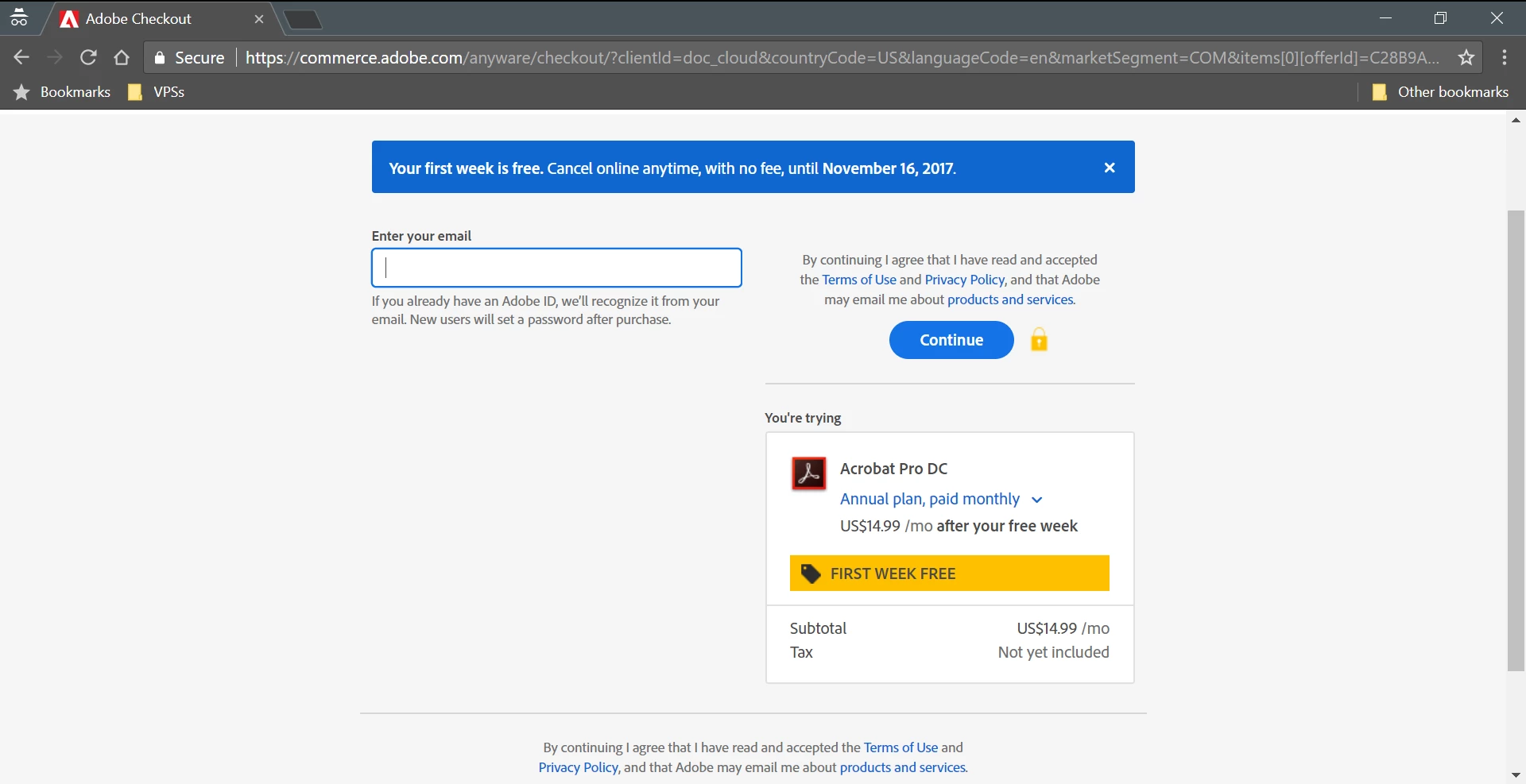Viewport: 1526px width, 784px height.
Task: Open the browser home page icon
Action: (122, 57)
